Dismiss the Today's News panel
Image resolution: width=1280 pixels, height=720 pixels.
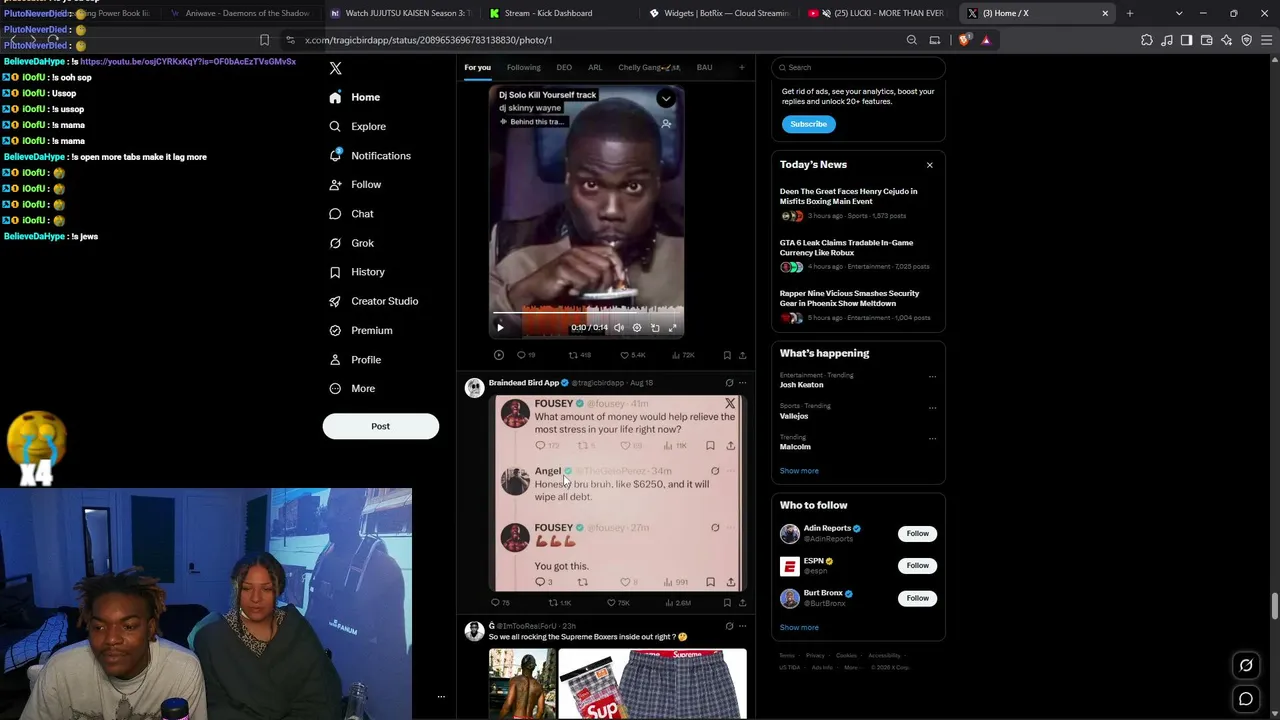(x=929, y=165)
